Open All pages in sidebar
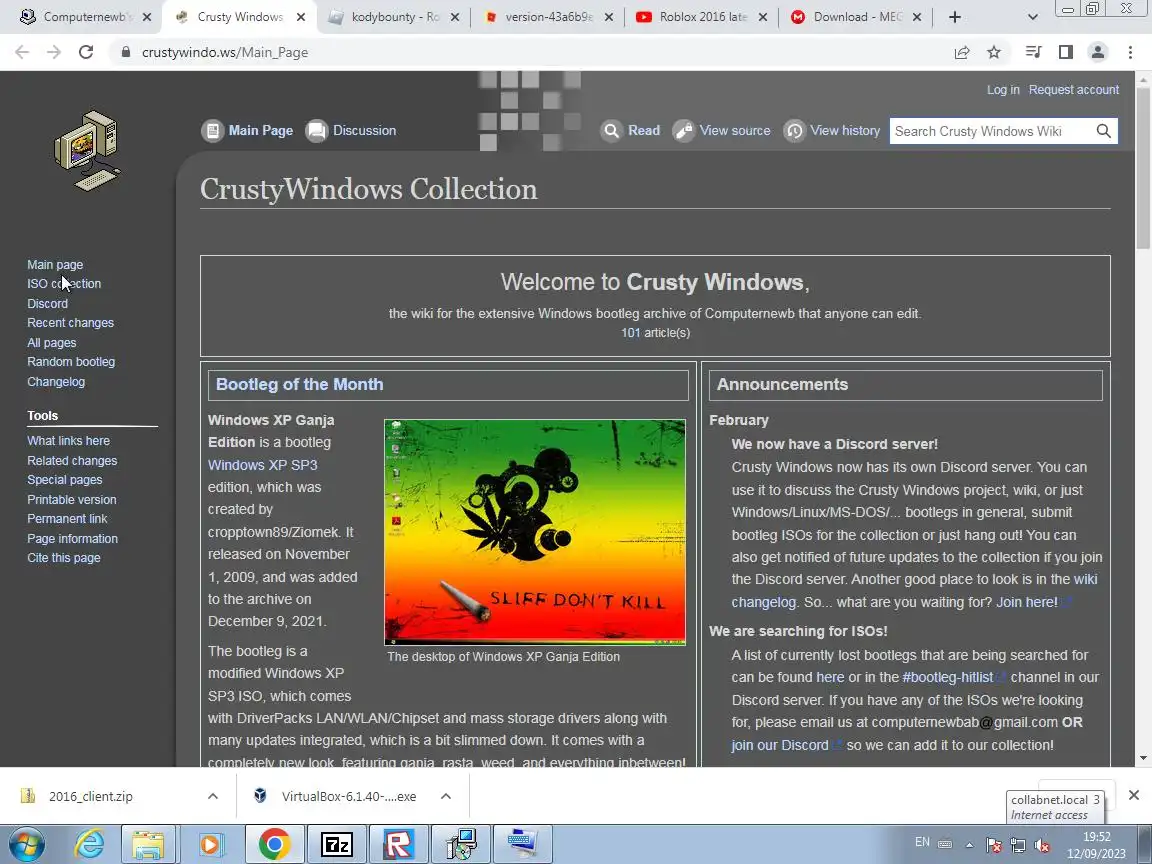 coord(51,342)
